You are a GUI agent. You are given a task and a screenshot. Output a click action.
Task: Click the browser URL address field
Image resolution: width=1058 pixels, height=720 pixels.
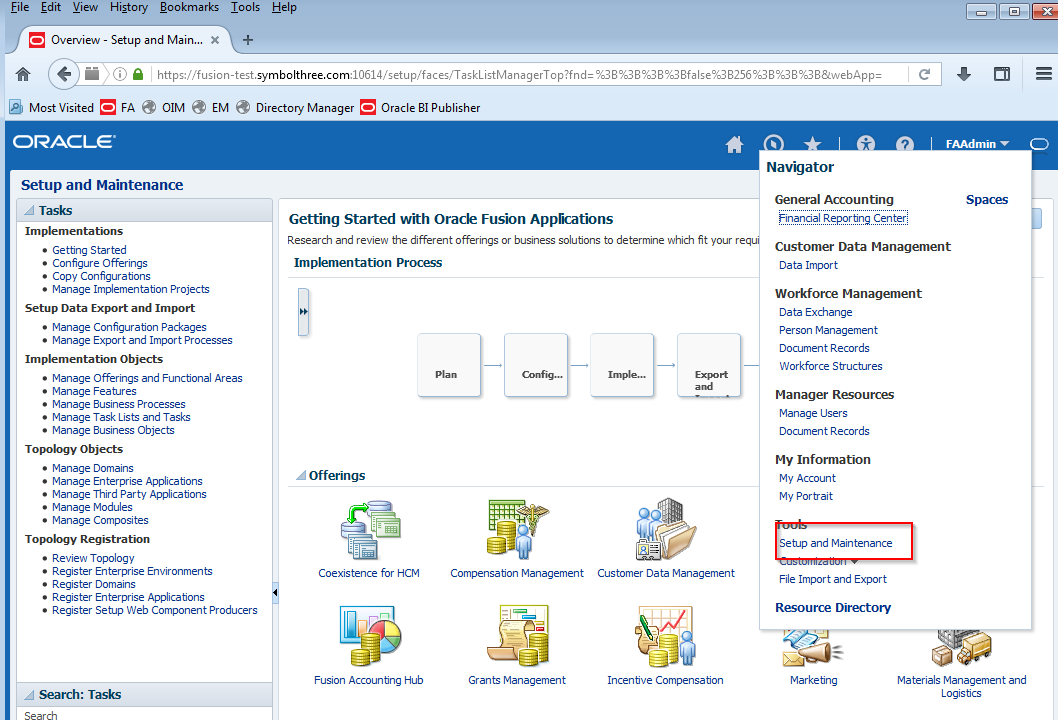pyautogui.click(x=520, y=75)
